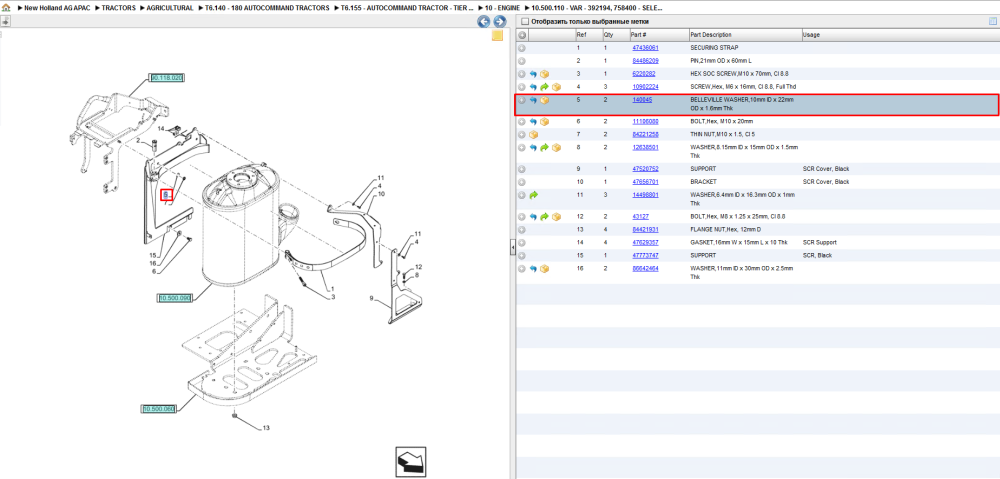The height and width of the screenshot is (479, 1000).
Task: Click the table options icon at top right
Action: [x=992, y=21]
